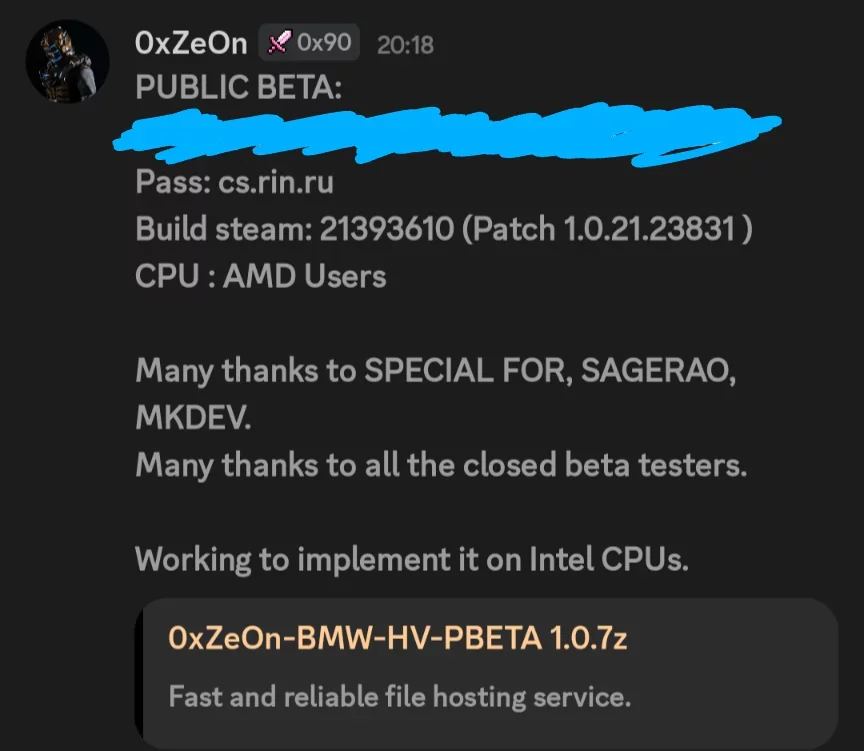864x751 pixels.
Task: Click the build number 21393610
Action: (387, 229)
